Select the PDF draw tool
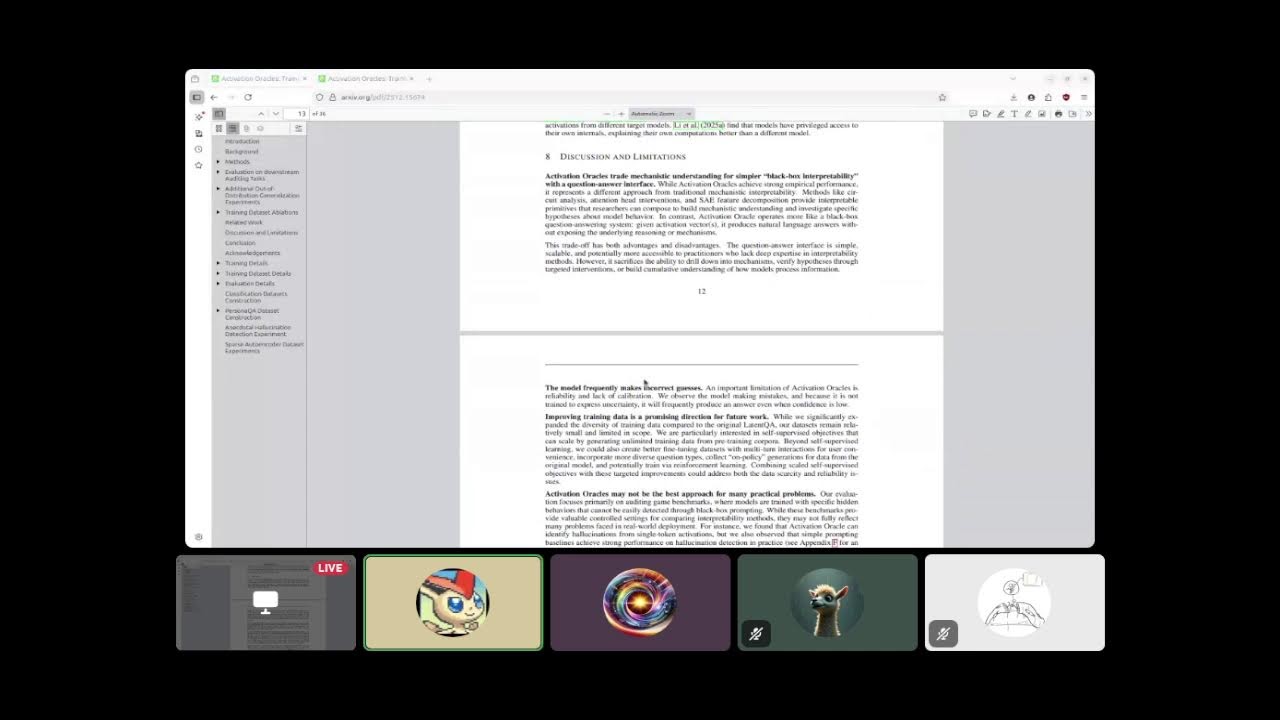The height and width of the screenshot is (720, 1280). pos(1028,114)
